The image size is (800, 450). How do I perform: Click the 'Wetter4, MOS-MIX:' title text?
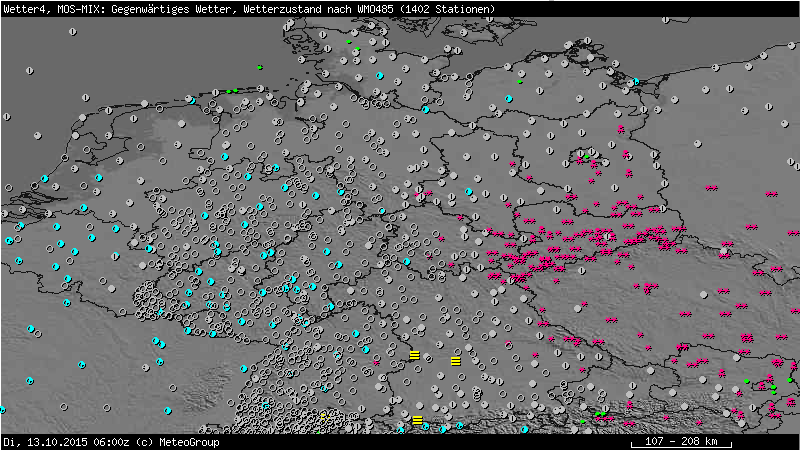(x=55, y=9)
